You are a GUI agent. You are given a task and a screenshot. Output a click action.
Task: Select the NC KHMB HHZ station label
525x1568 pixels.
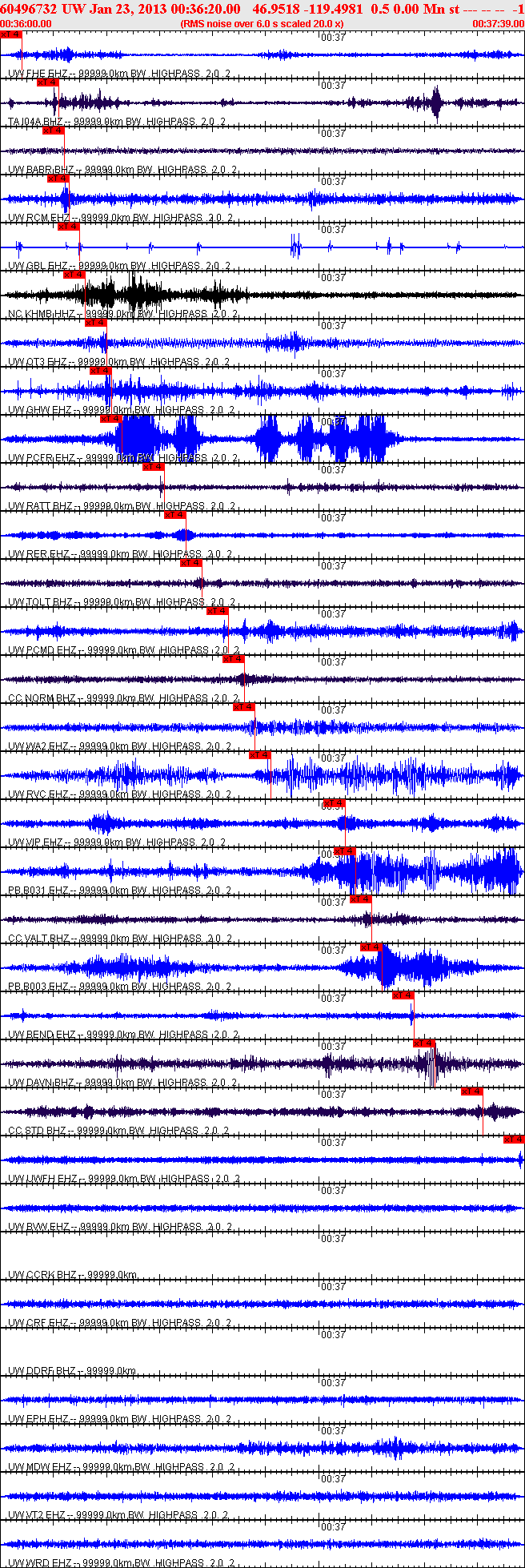pyautogui.click(x=42, y=314)
